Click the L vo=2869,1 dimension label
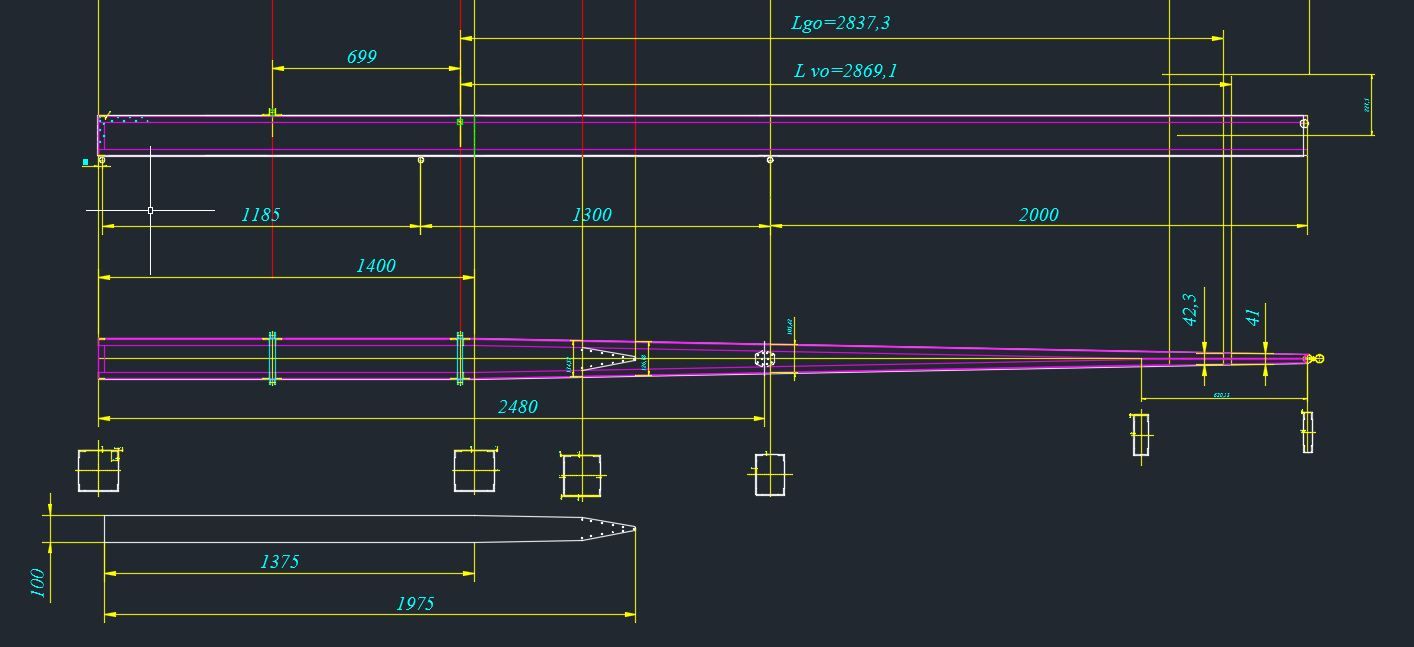 pyautogui.click(x=845, y=71)
